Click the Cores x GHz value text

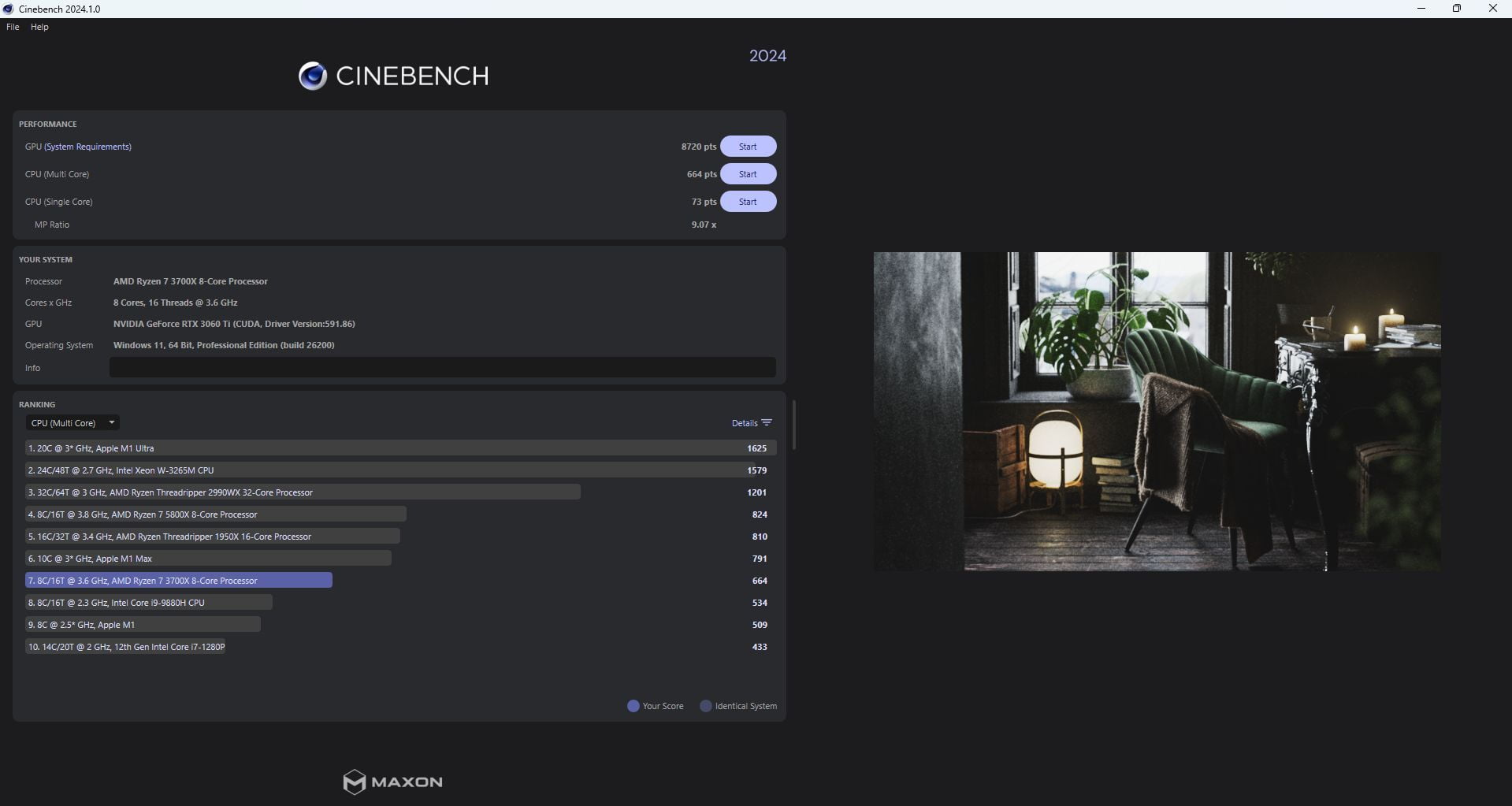click(x=175, y=303)
